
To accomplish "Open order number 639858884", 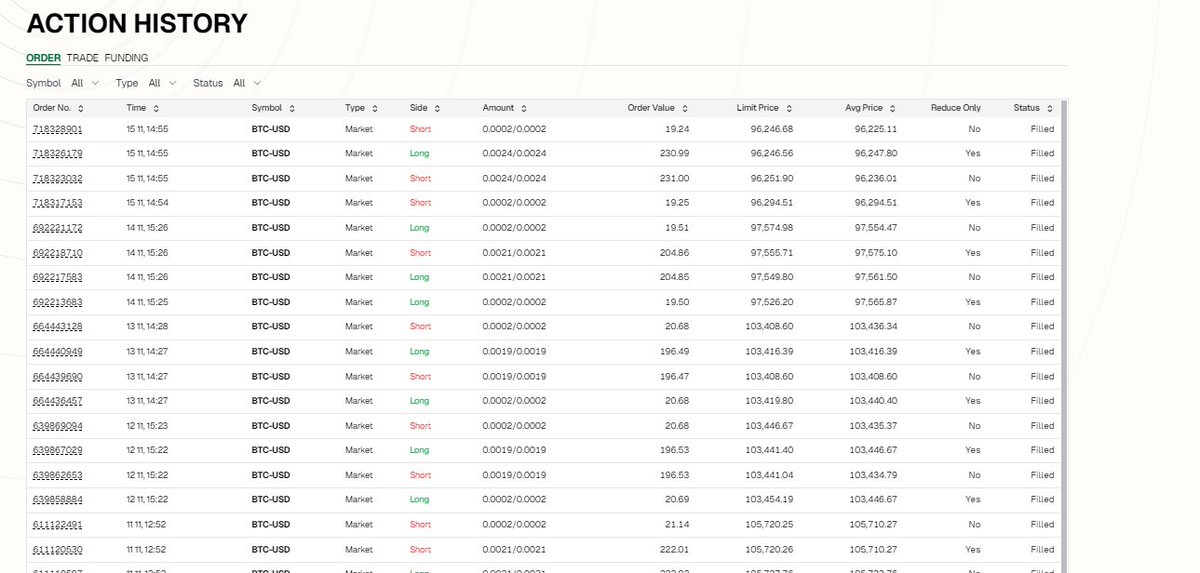I will click(x=57, y=499).
